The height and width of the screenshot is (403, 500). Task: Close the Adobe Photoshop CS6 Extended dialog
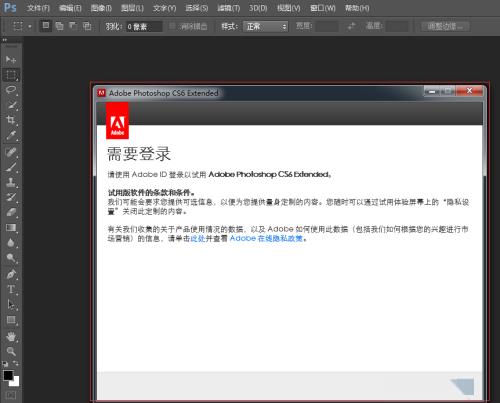pos(469,91)
